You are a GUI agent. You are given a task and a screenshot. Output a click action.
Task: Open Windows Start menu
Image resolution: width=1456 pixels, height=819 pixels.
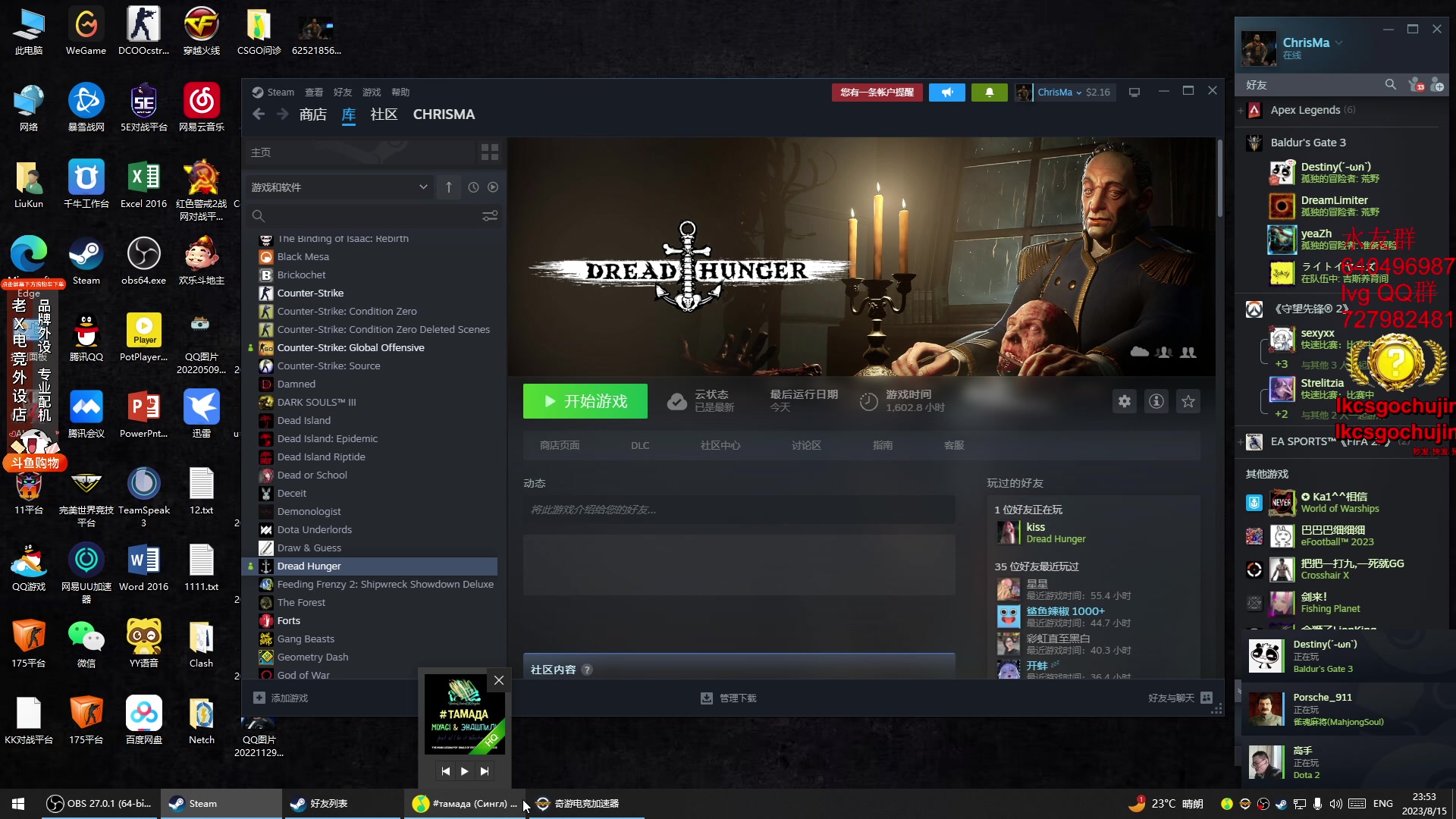click(18, 804)
